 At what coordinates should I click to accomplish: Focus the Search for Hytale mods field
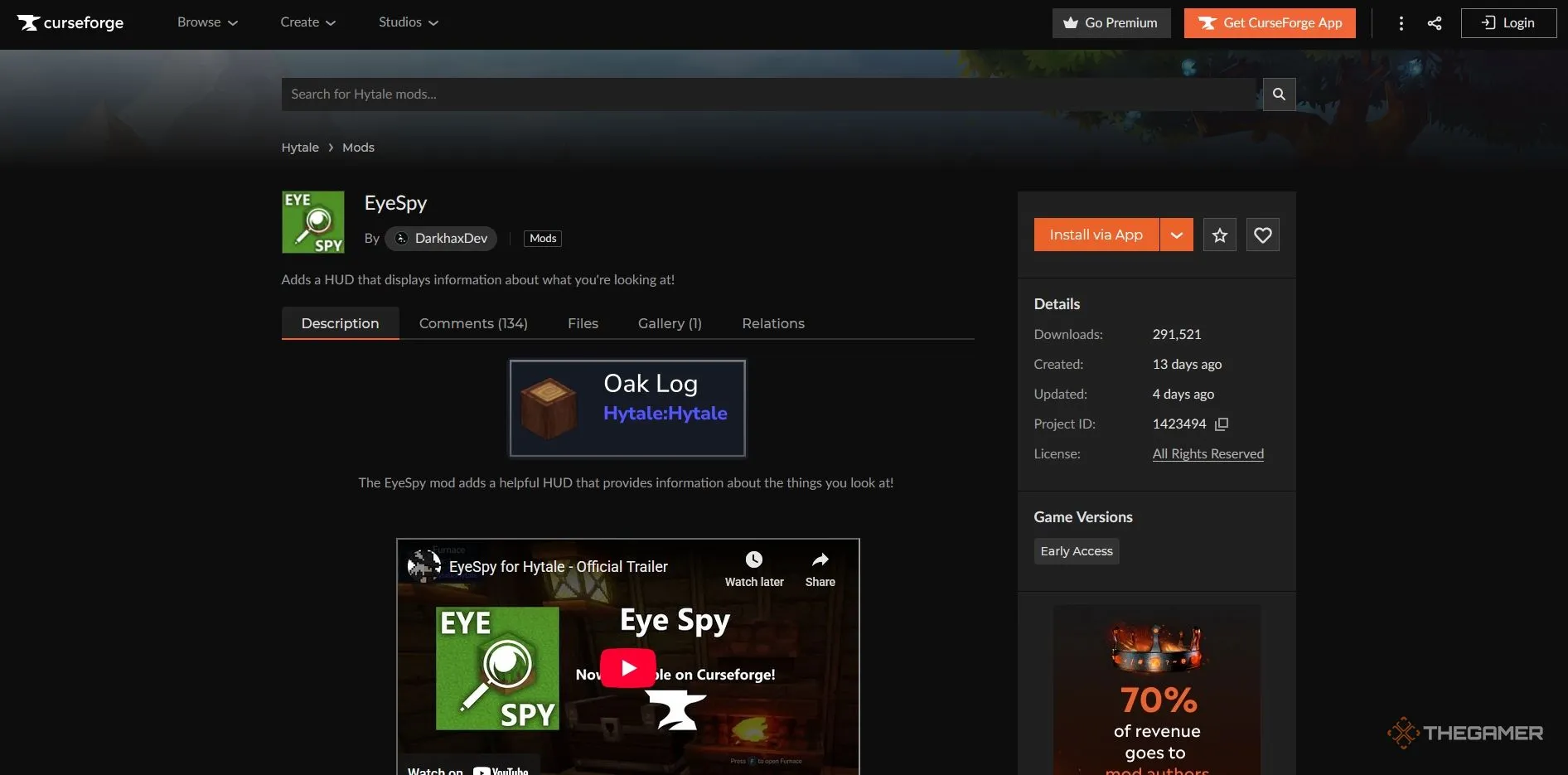[771, 94]
